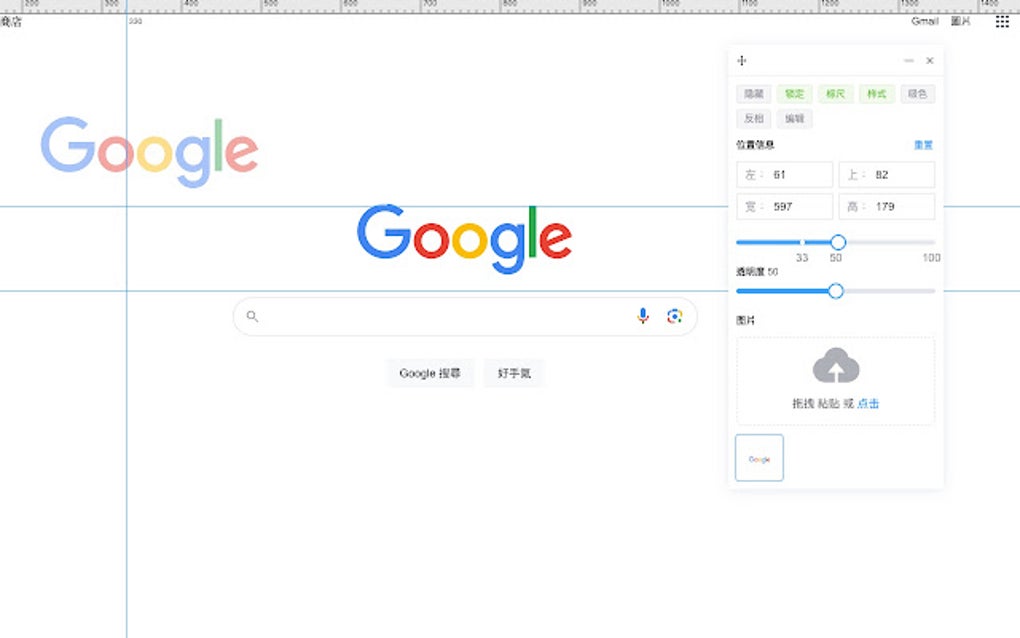Click the magnifying glass in the search bar
The image size is (1020, 638).
point(251,315)
